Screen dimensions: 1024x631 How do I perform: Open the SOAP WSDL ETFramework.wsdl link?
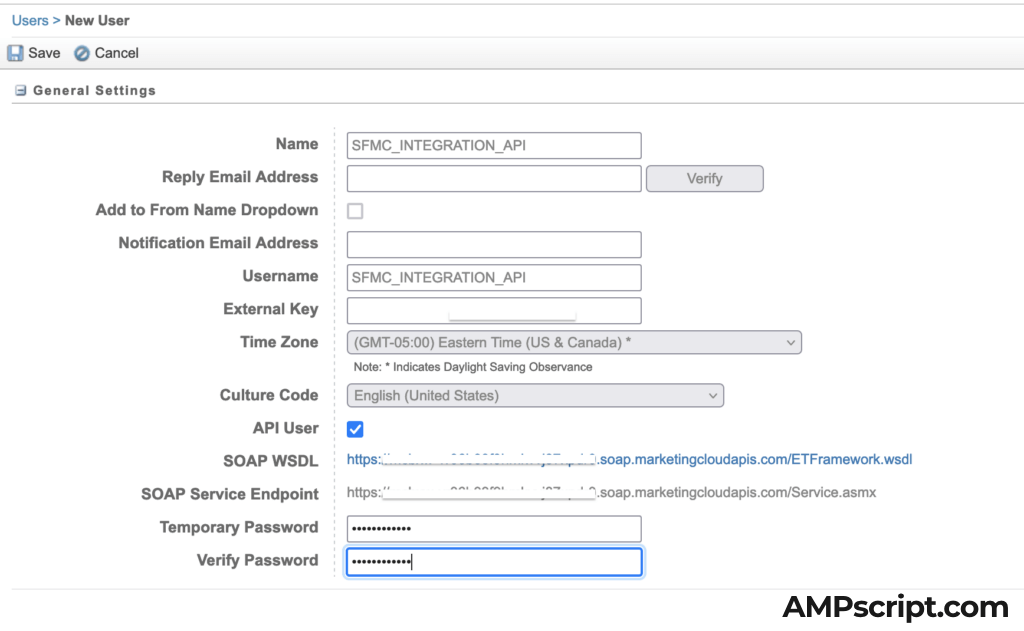click(629, 460)
